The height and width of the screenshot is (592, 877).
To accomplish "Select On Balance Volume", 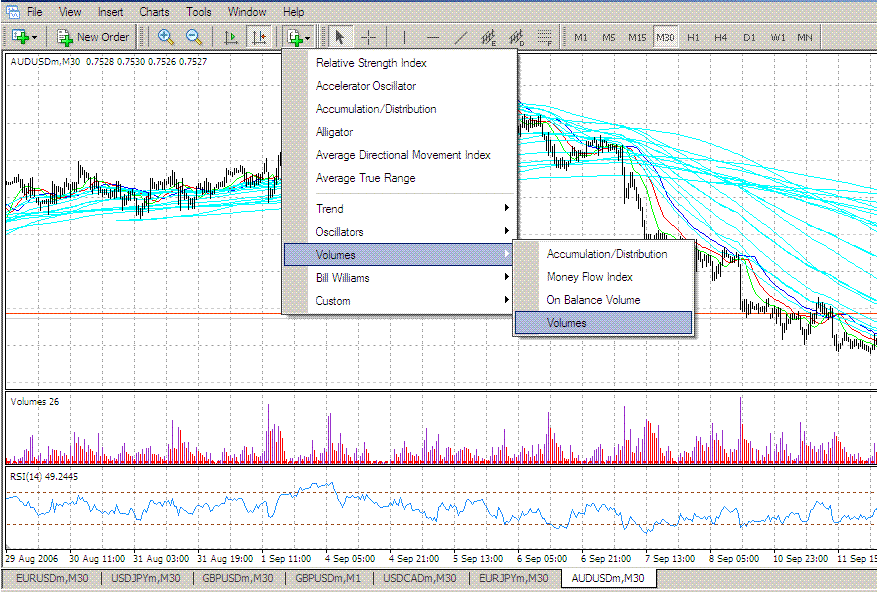I will [603, 300].
